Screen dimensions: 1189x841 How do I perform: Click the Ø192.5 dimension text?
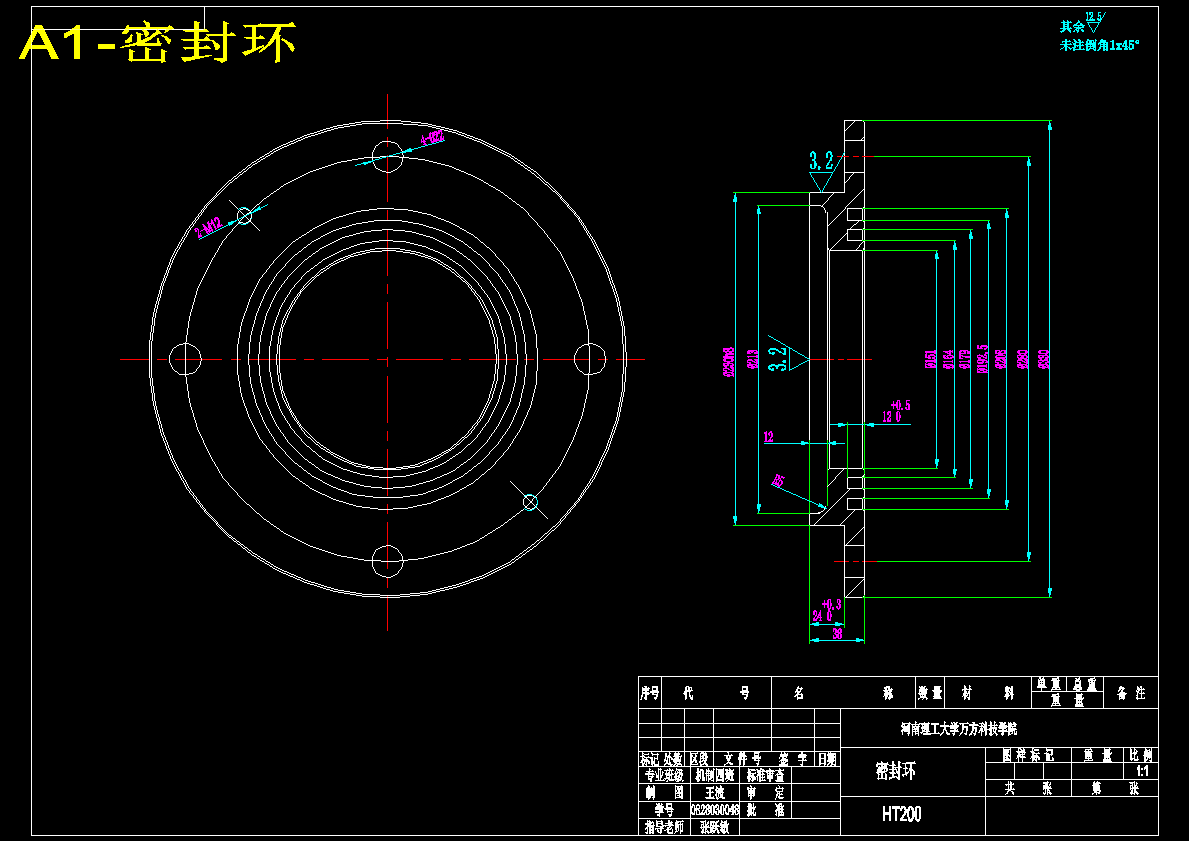click(x=984, y=359)
